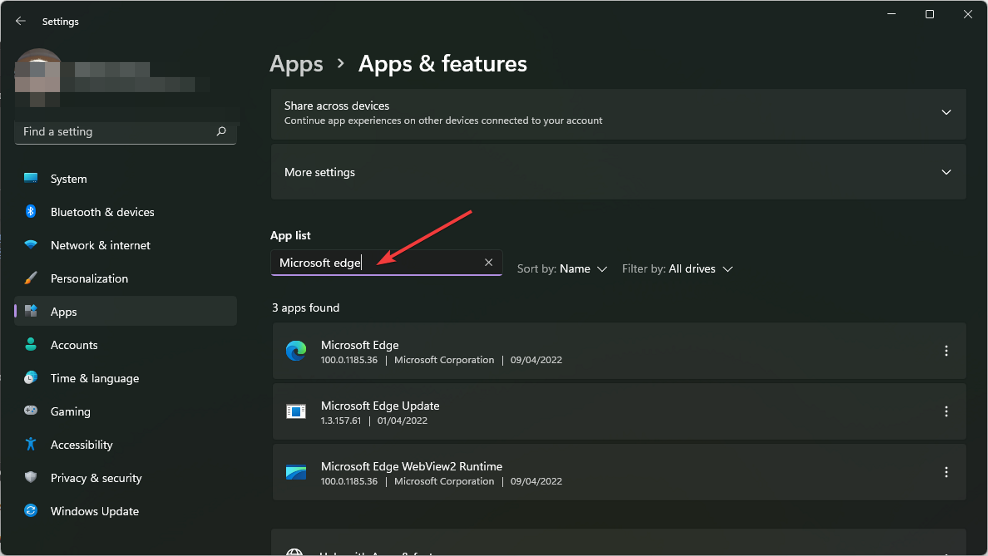Select the Microsoft Edge app name text
Viewport: 988px width, 556px height.
[360, 345]
